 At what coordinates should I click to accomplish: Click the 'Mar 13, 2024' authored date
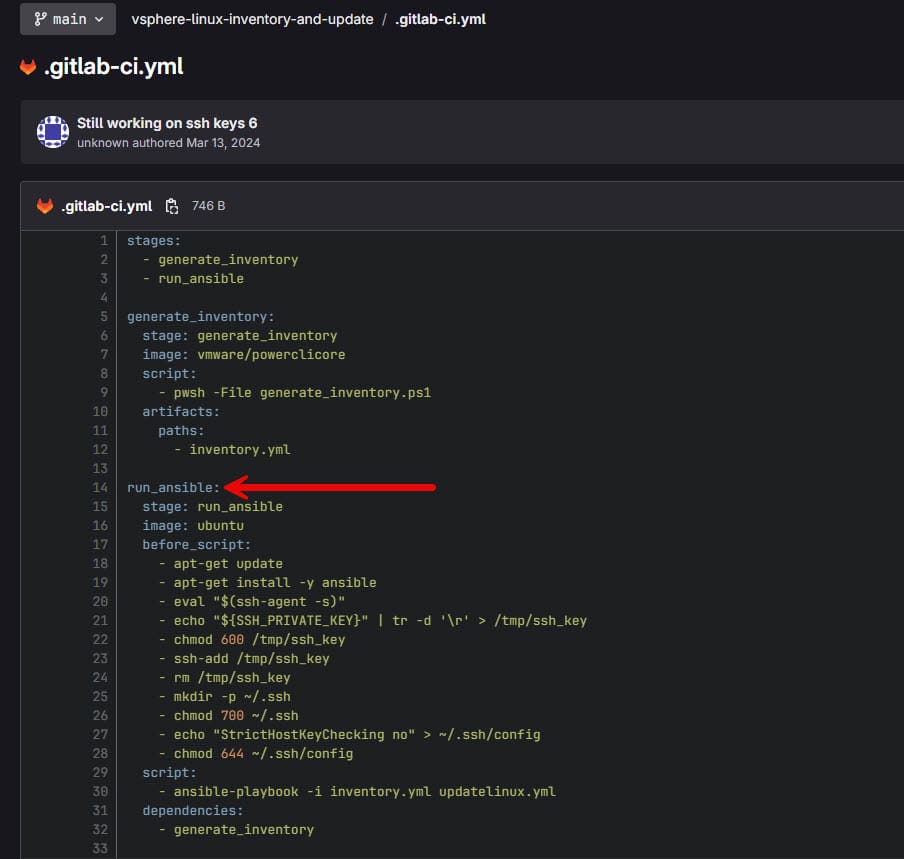[223, 142]
